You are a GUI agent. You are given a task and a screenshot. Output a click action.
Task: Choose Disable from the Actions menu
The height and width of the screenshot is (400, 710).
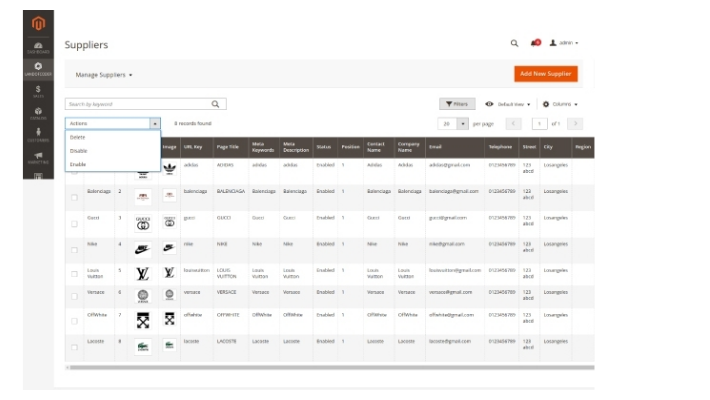(79, 150)
